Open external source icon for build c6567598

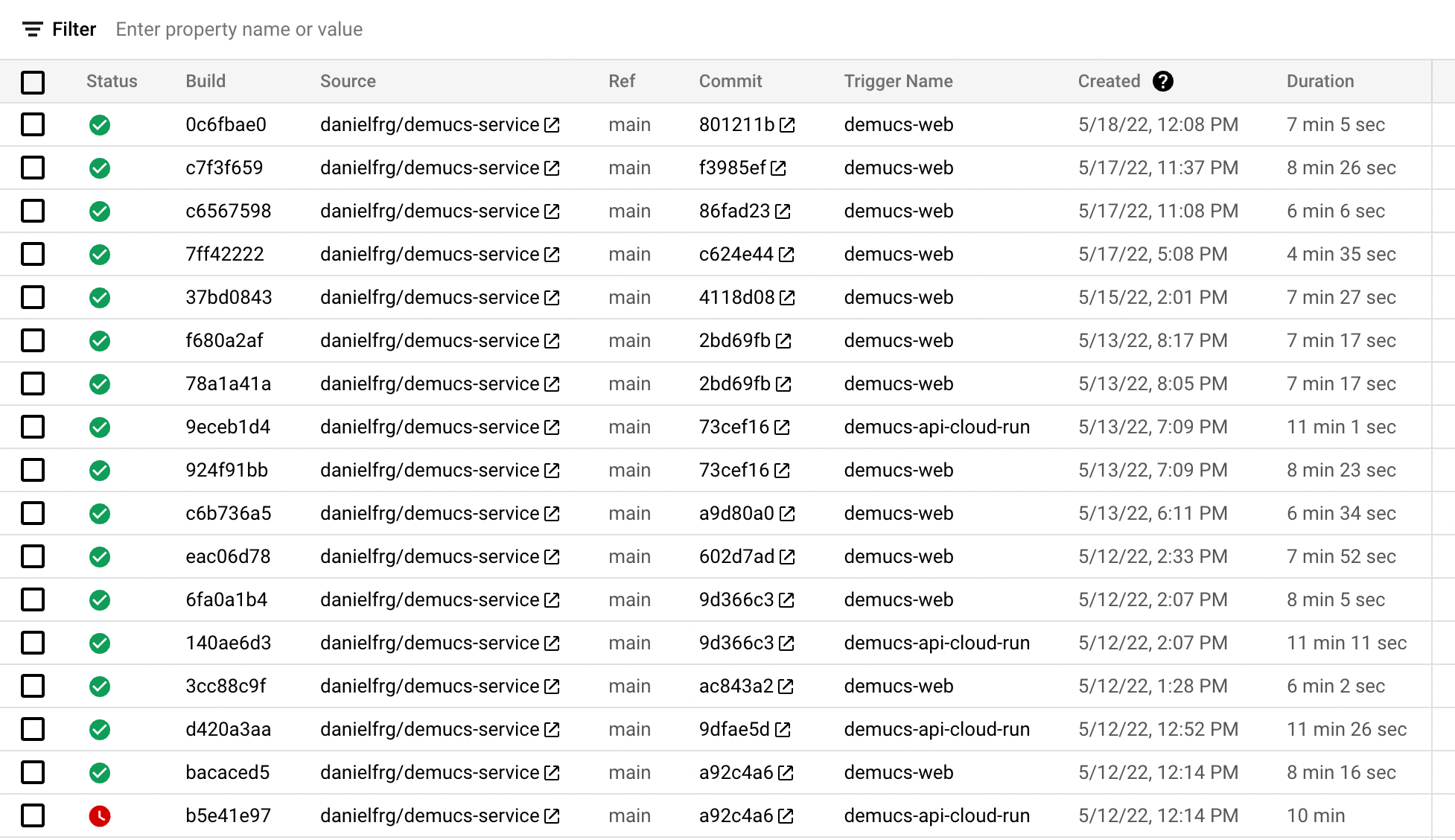tap(552, 211)
